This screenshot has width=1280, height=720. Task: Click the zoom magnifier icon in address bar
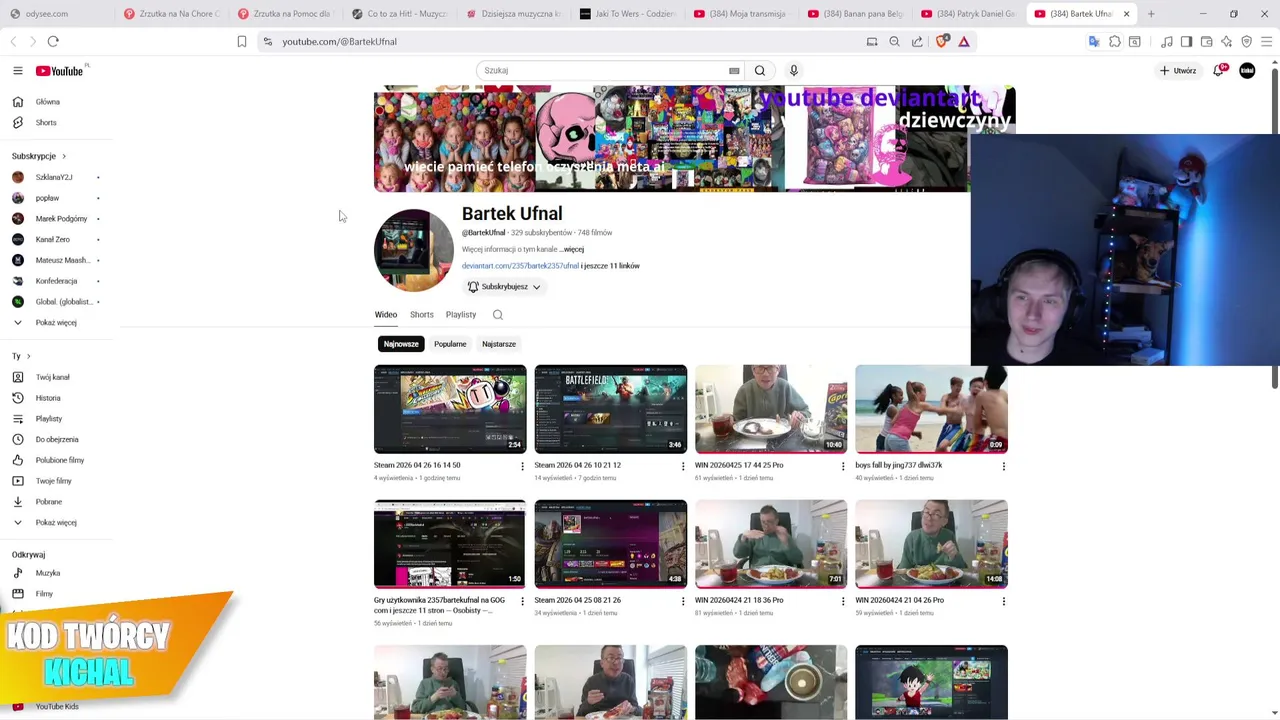pyautogui.click(x=895, y=41)
